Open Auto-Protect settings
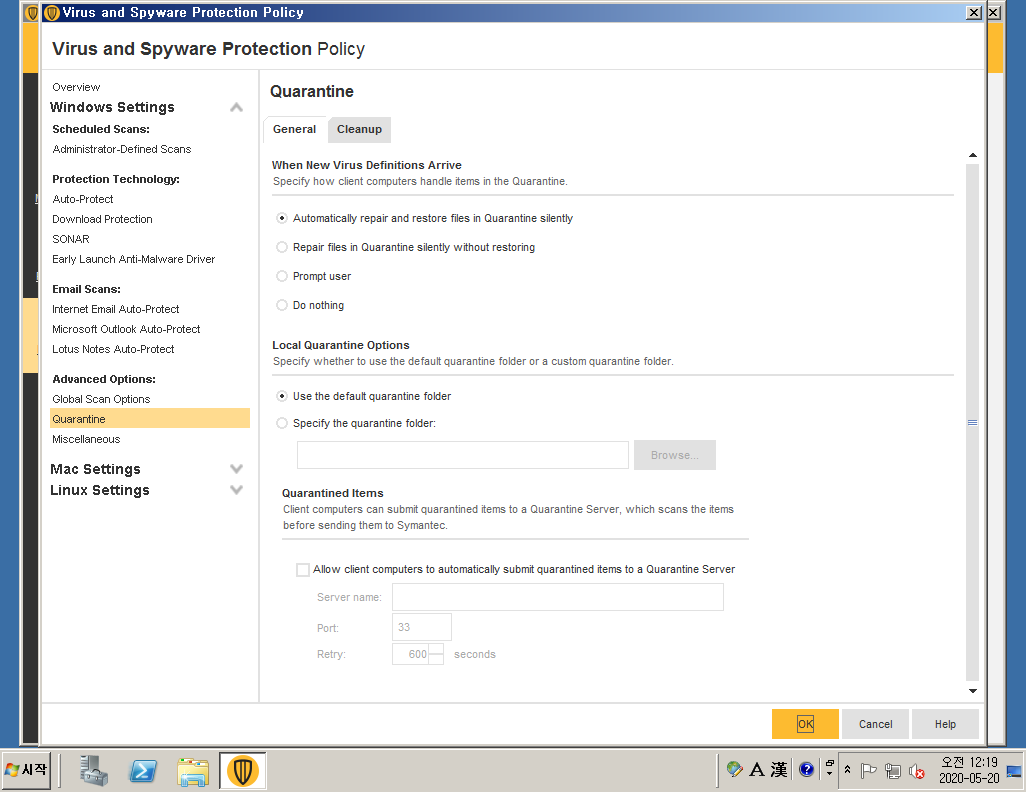This screenshot has height=792, width=1026. tap(82, 199)
